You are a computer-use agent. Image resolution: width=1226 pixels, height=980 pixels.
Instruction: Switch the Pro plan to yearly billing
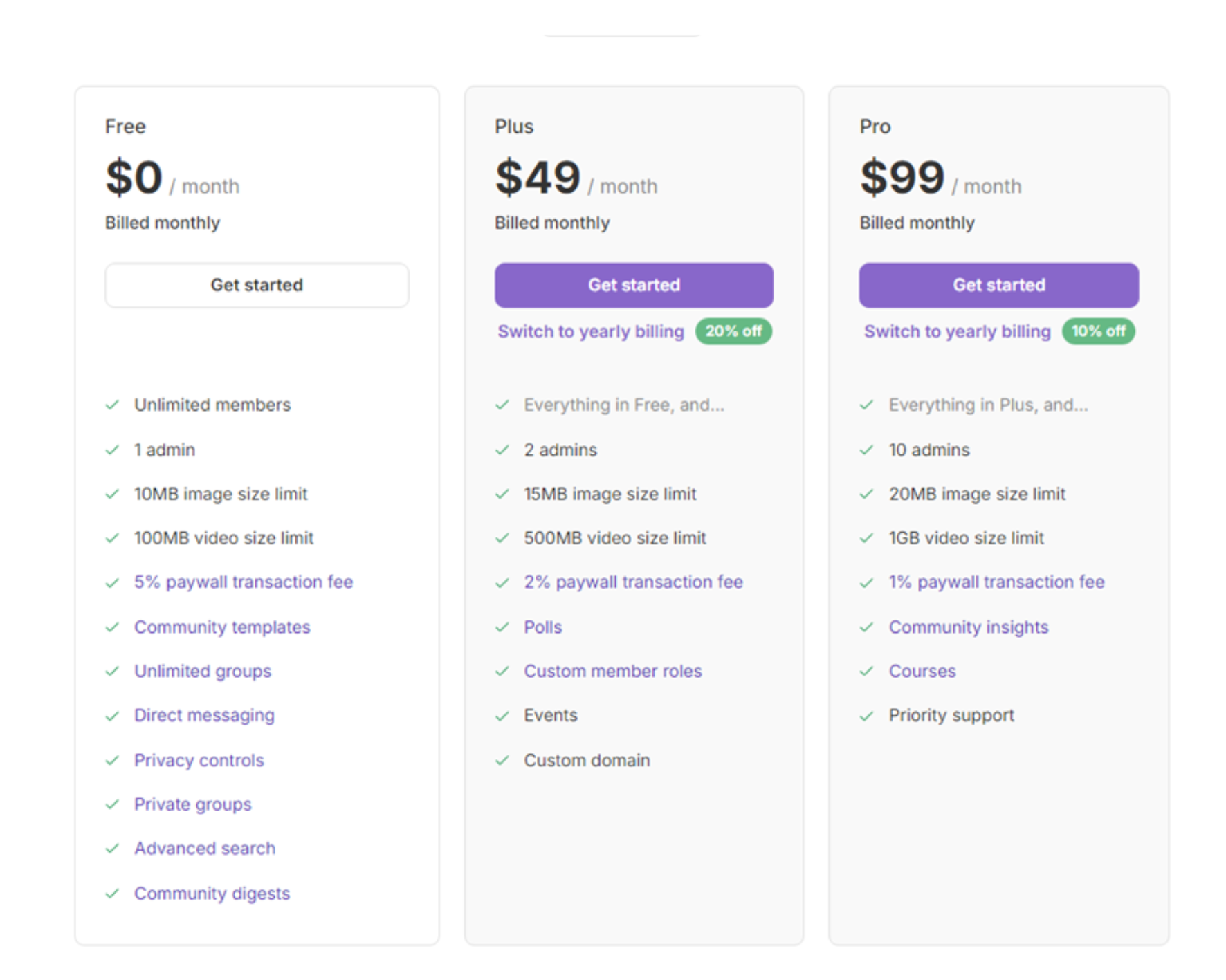pyautogui.click(x=956, y=331)
